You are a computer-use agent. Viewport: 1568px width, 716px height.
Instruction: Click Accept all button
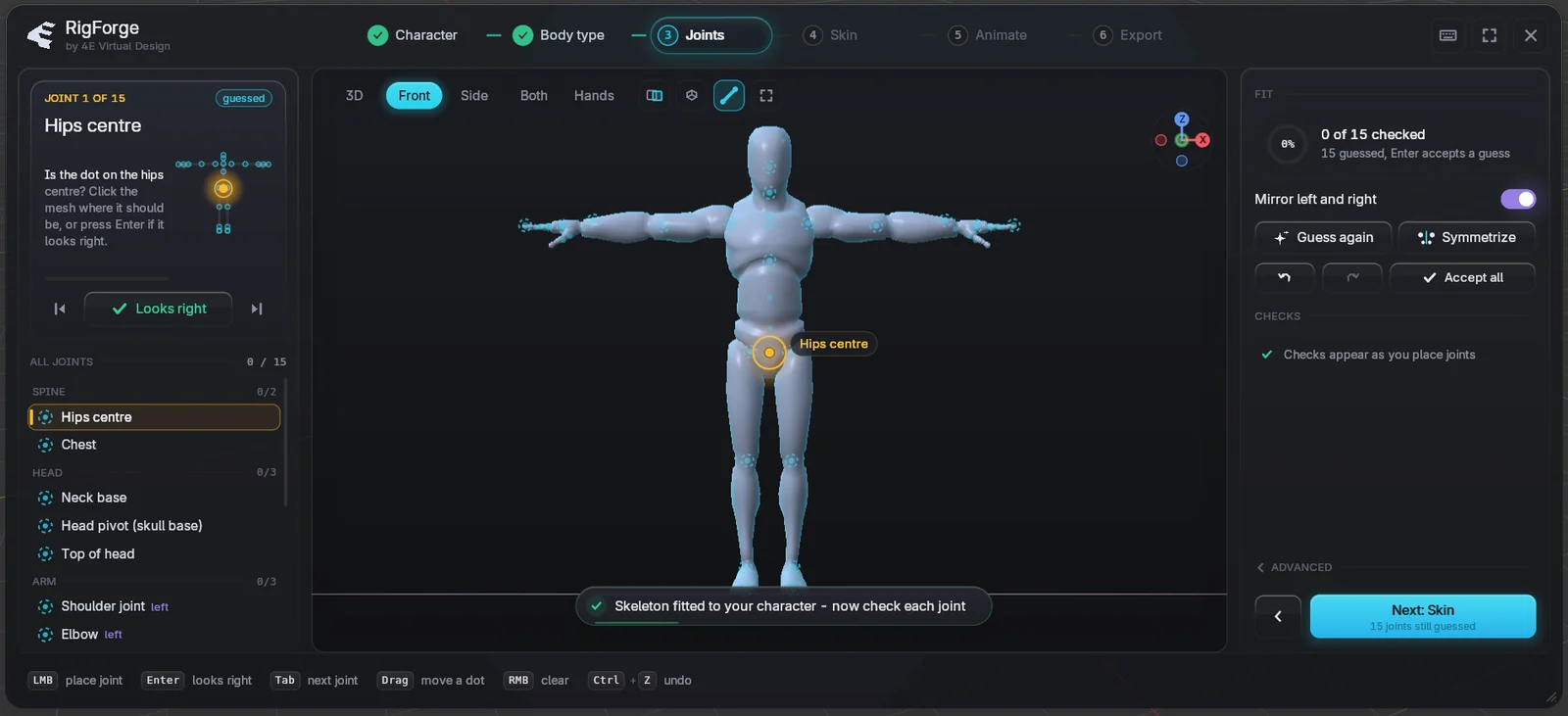point(1462,277)
